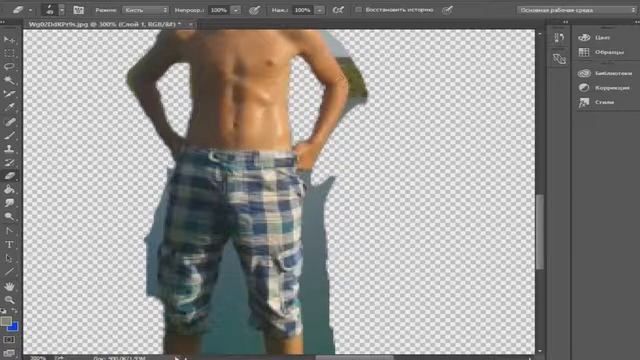Viewport: 640px width, 360px height.
Task: Select the Smudge tool
Action: (9, 203)
